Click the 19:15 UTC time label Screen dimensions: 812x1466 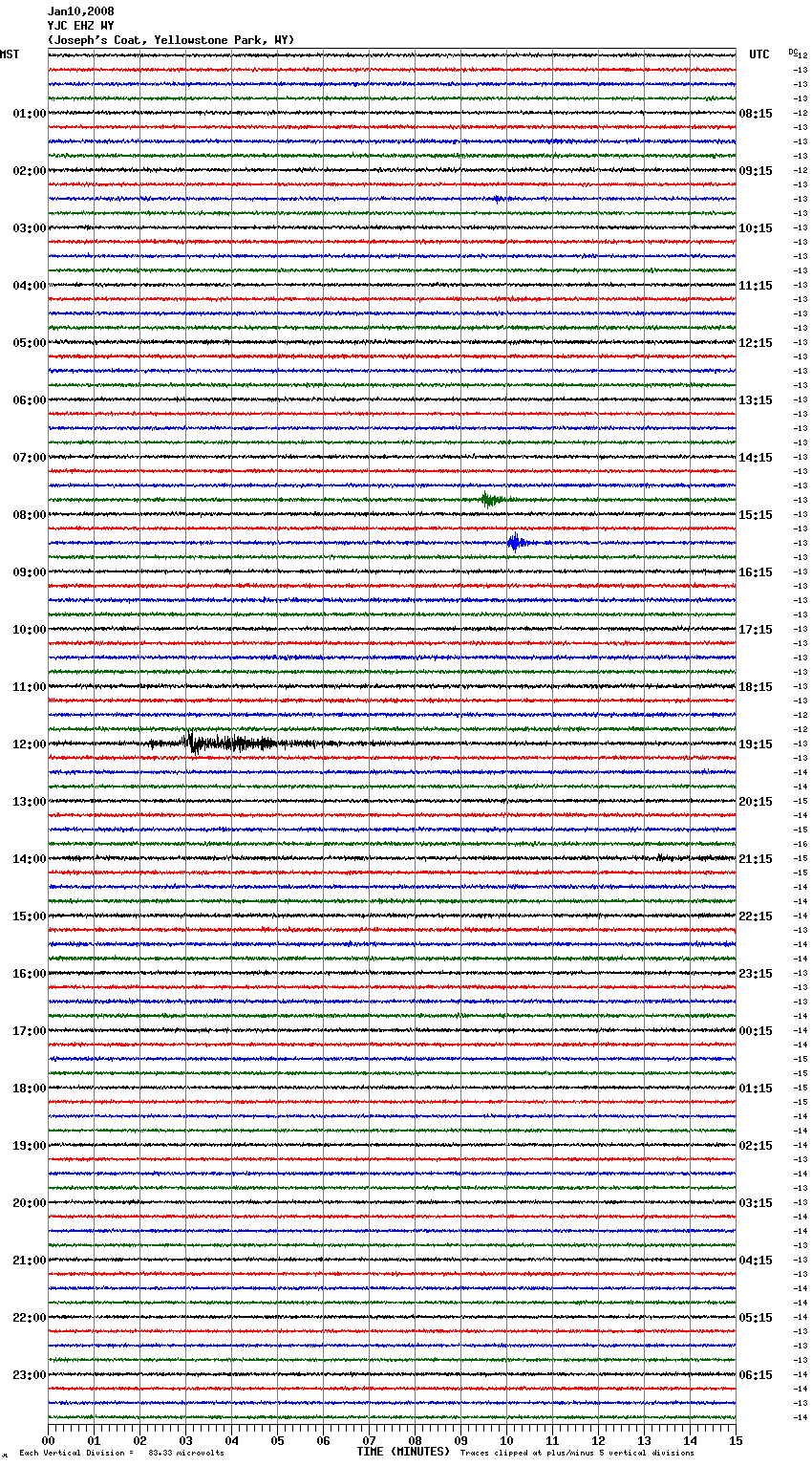[756, 744]
